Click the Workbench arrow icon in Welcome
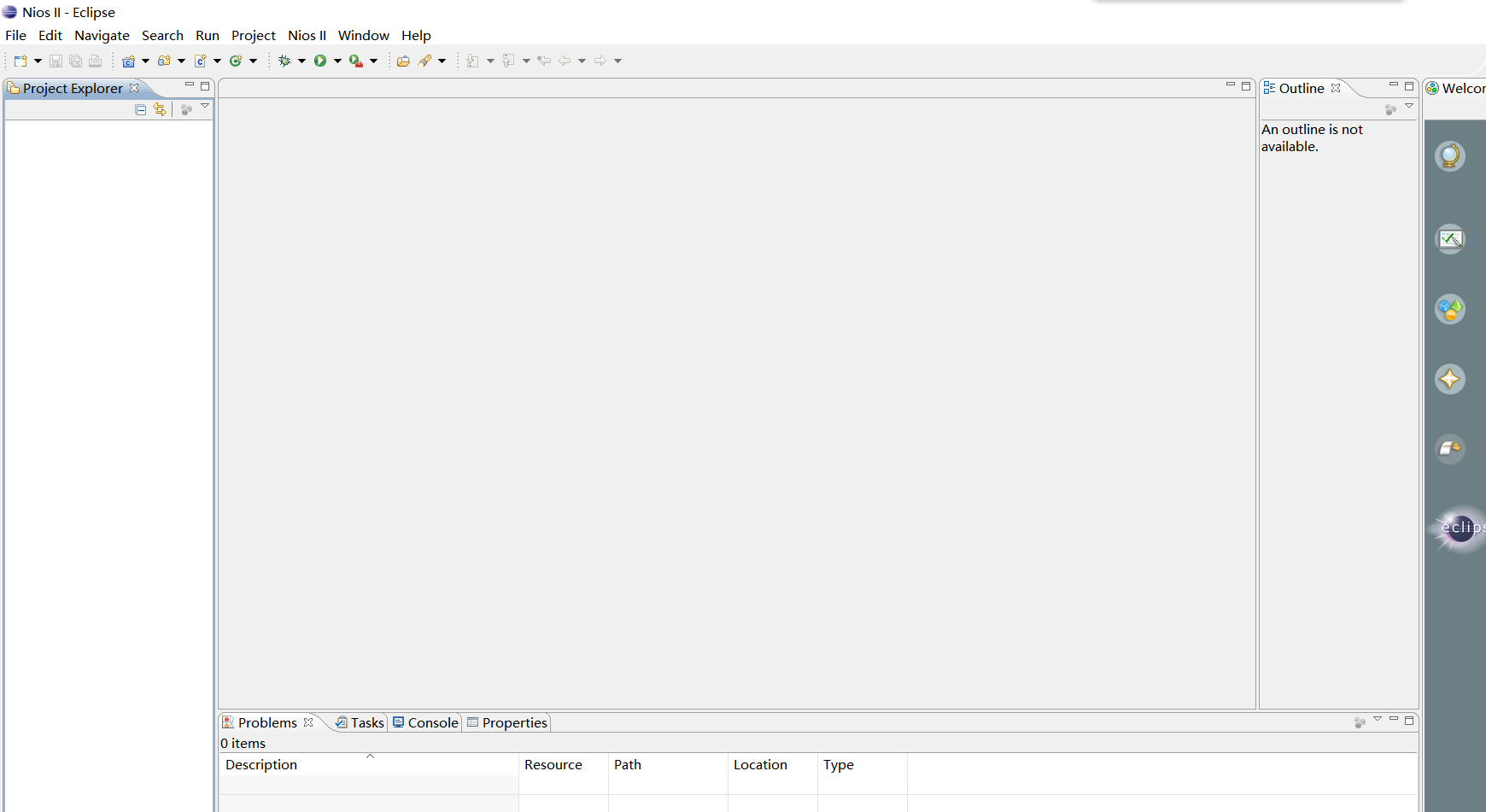Screen dimensions: 1486x812 pyautogui.click(x=1450, y=449)
